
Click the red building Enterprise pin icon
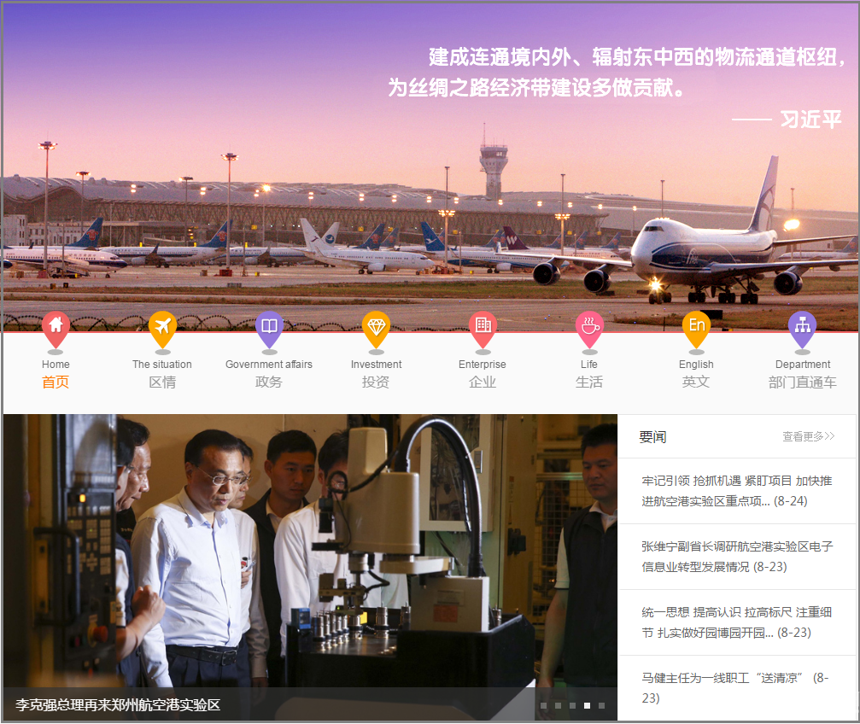(483, 329)
